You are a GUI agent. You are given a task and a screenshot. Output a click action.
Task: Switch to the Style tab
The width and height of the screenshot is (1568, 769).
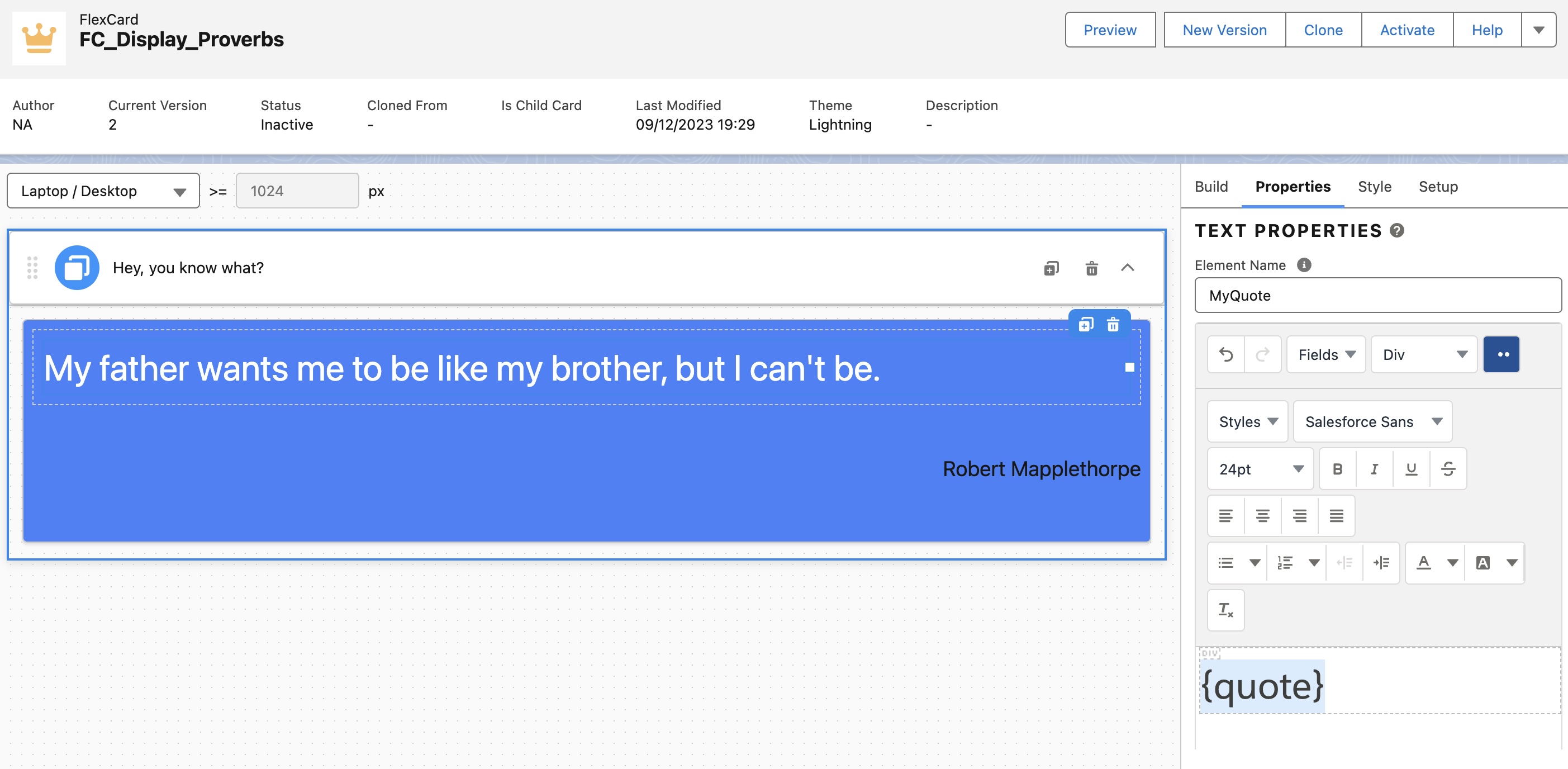(x=1374, y=186)
